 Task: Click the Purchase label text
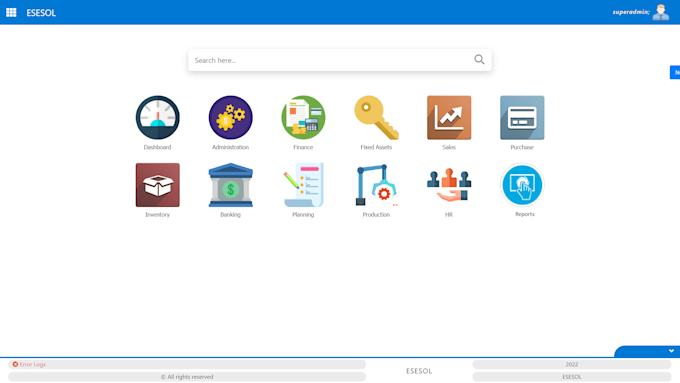[522, 147]
